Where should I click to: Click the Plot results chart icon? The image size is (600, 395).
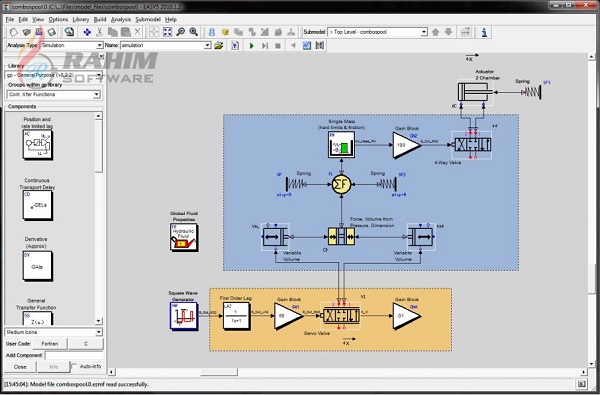pos(307,46)
